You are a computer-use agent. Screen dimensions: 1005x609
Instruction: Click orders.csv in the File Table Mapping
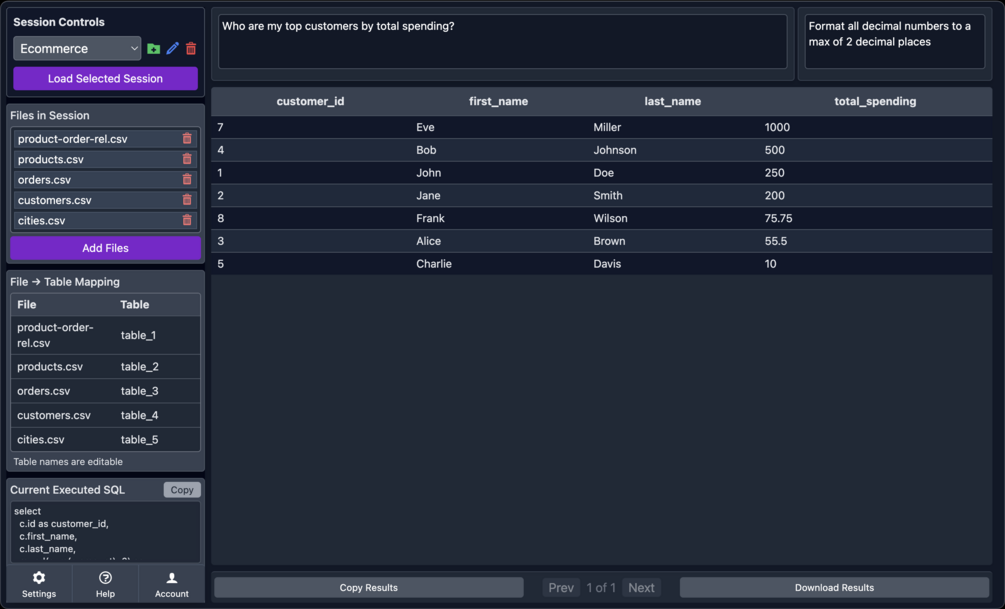click(44, 391)
